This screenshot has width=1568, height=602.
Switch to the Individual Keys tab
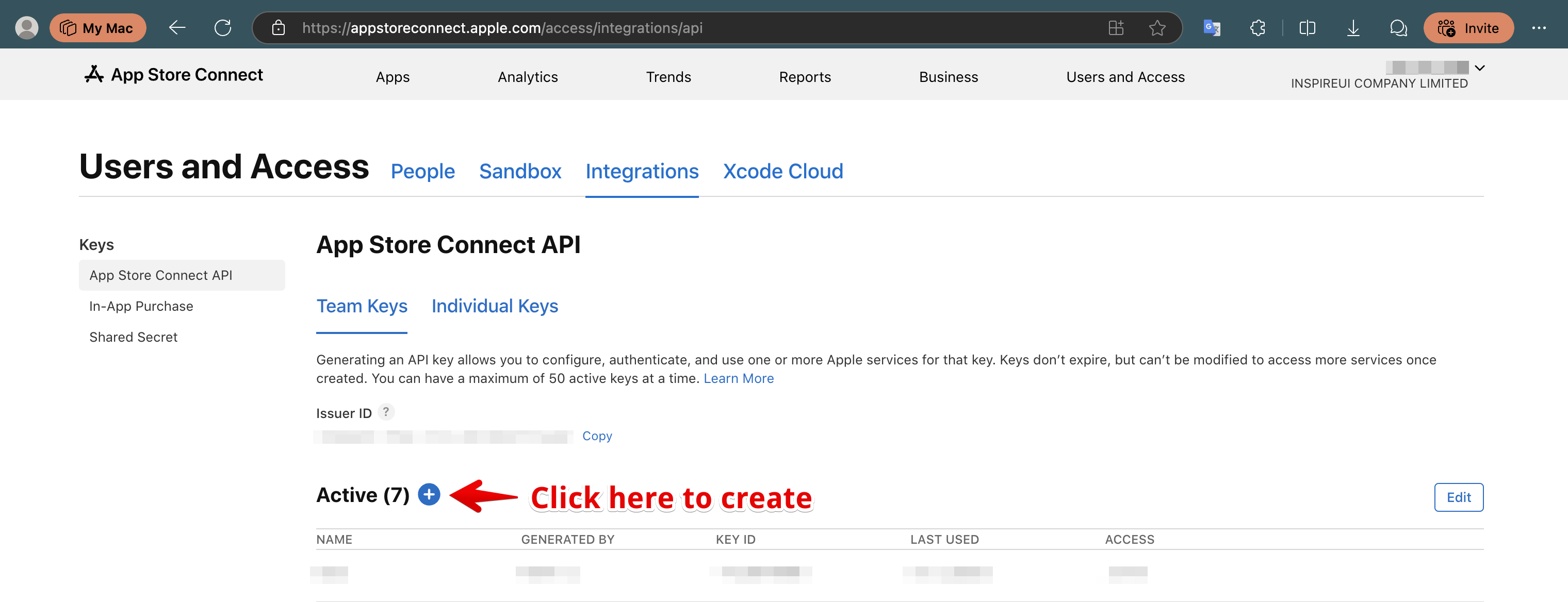[494, 306]
